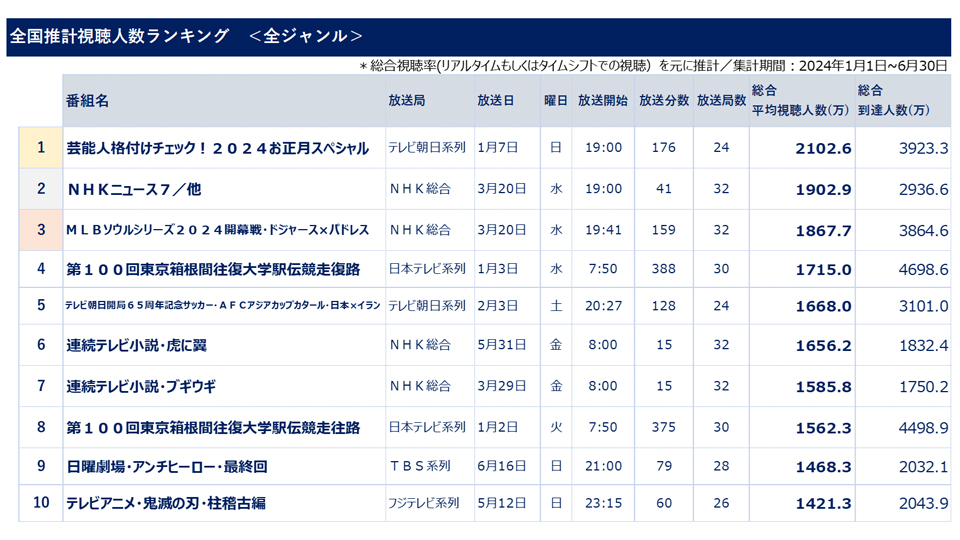Click the program 連続テレビ小説・虎に翼
Viewport: 960px width, 540px height.
pos(137,345)
